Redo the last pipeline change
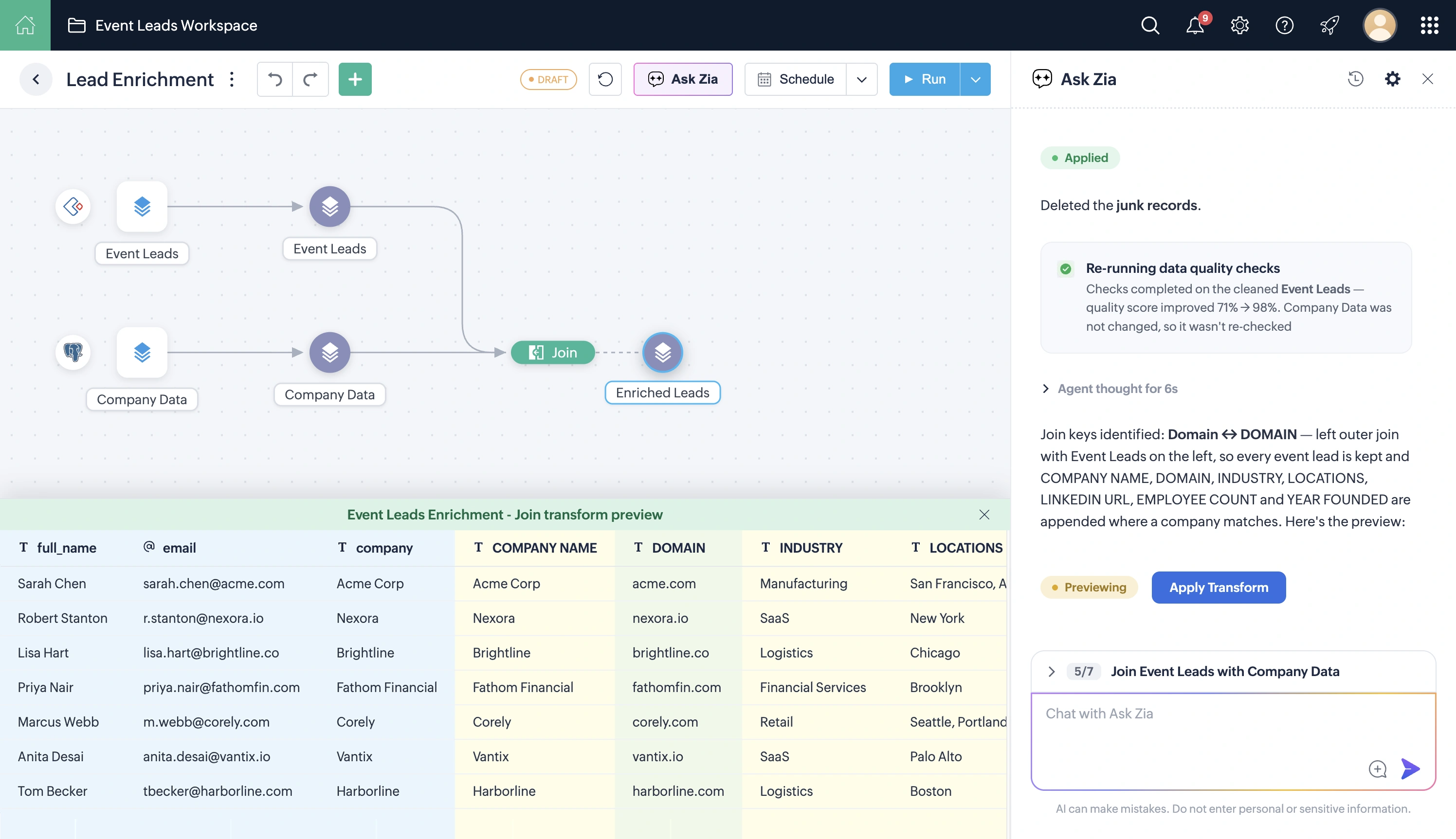 point(310,79)
